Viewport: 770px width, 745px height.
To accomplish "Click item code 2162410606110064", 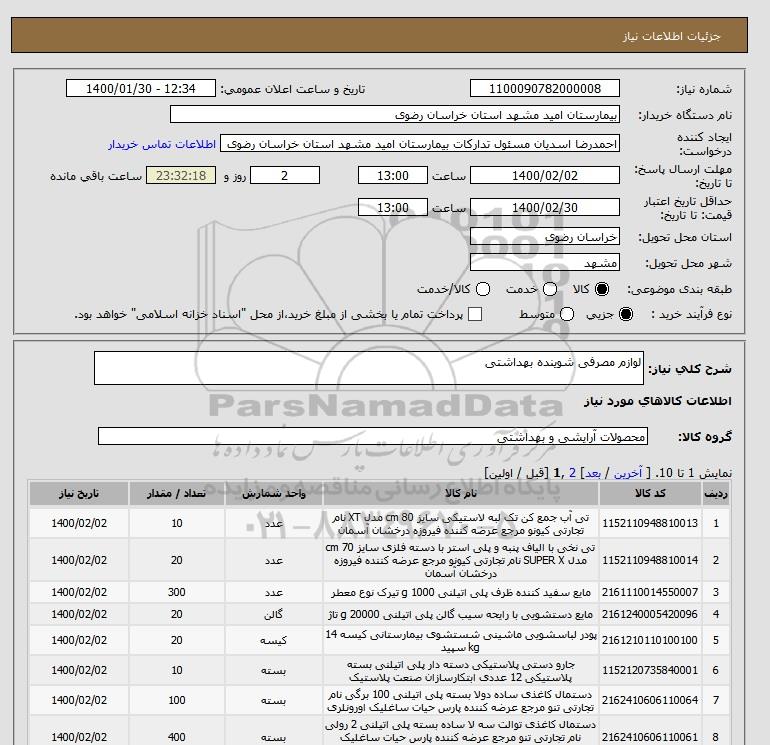I will [x=650, y=700].
